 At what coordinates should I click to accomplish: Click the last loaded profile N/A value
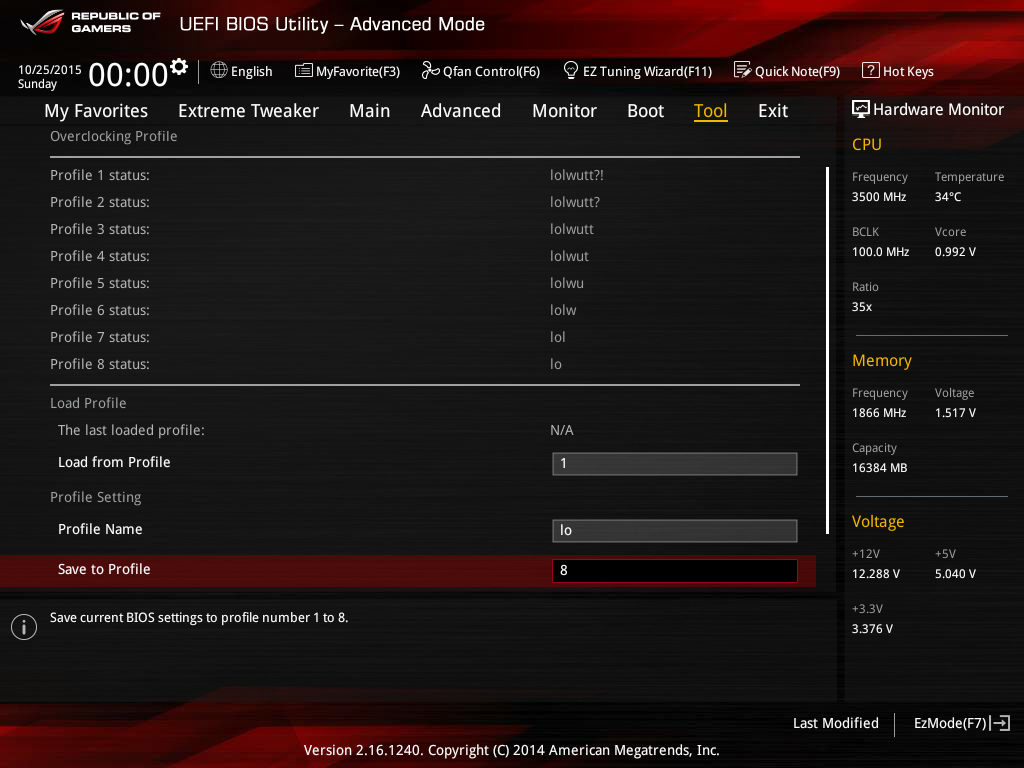tap(562, 430)
